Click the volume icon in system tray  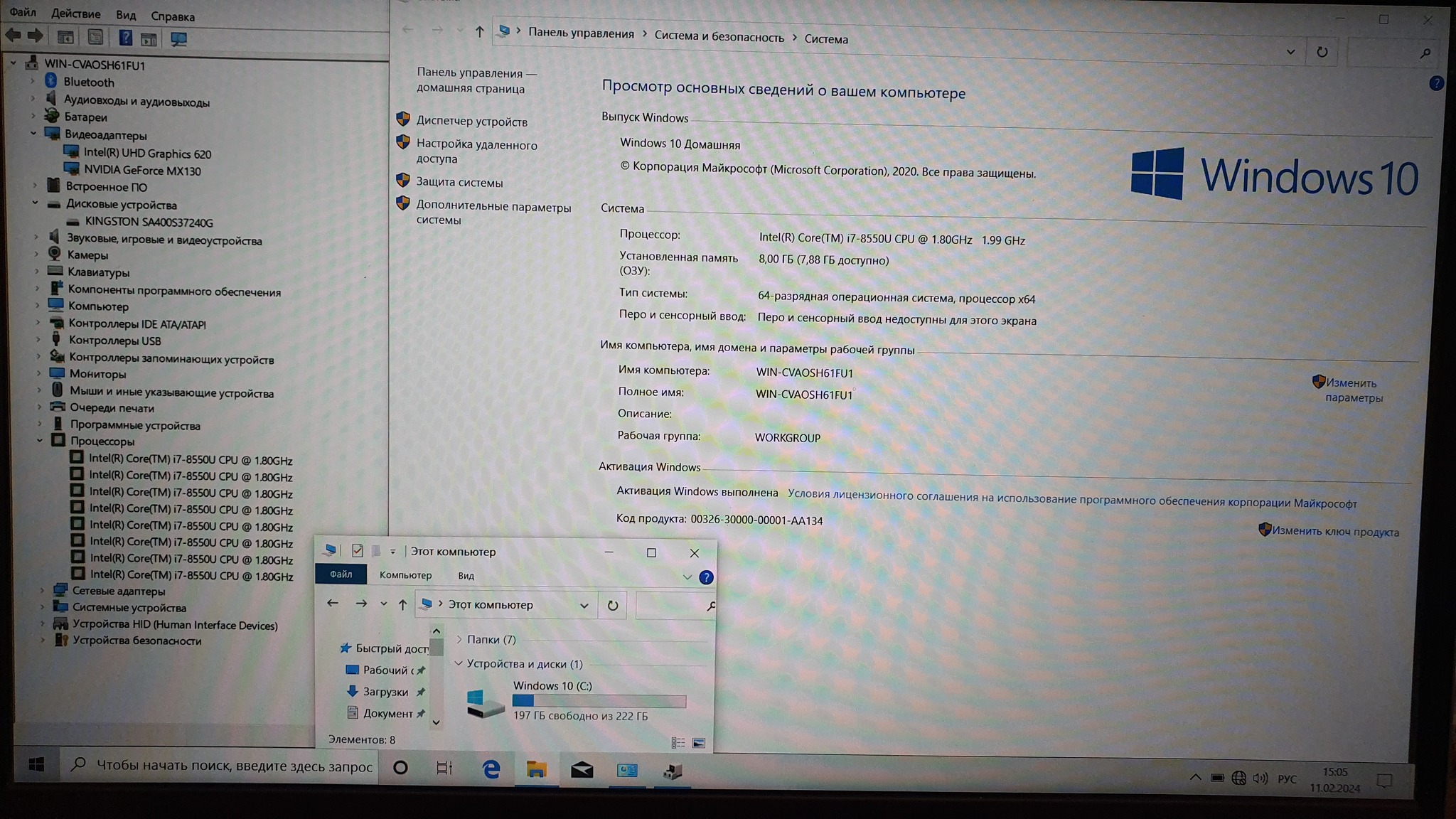[x=1260, y=778]
